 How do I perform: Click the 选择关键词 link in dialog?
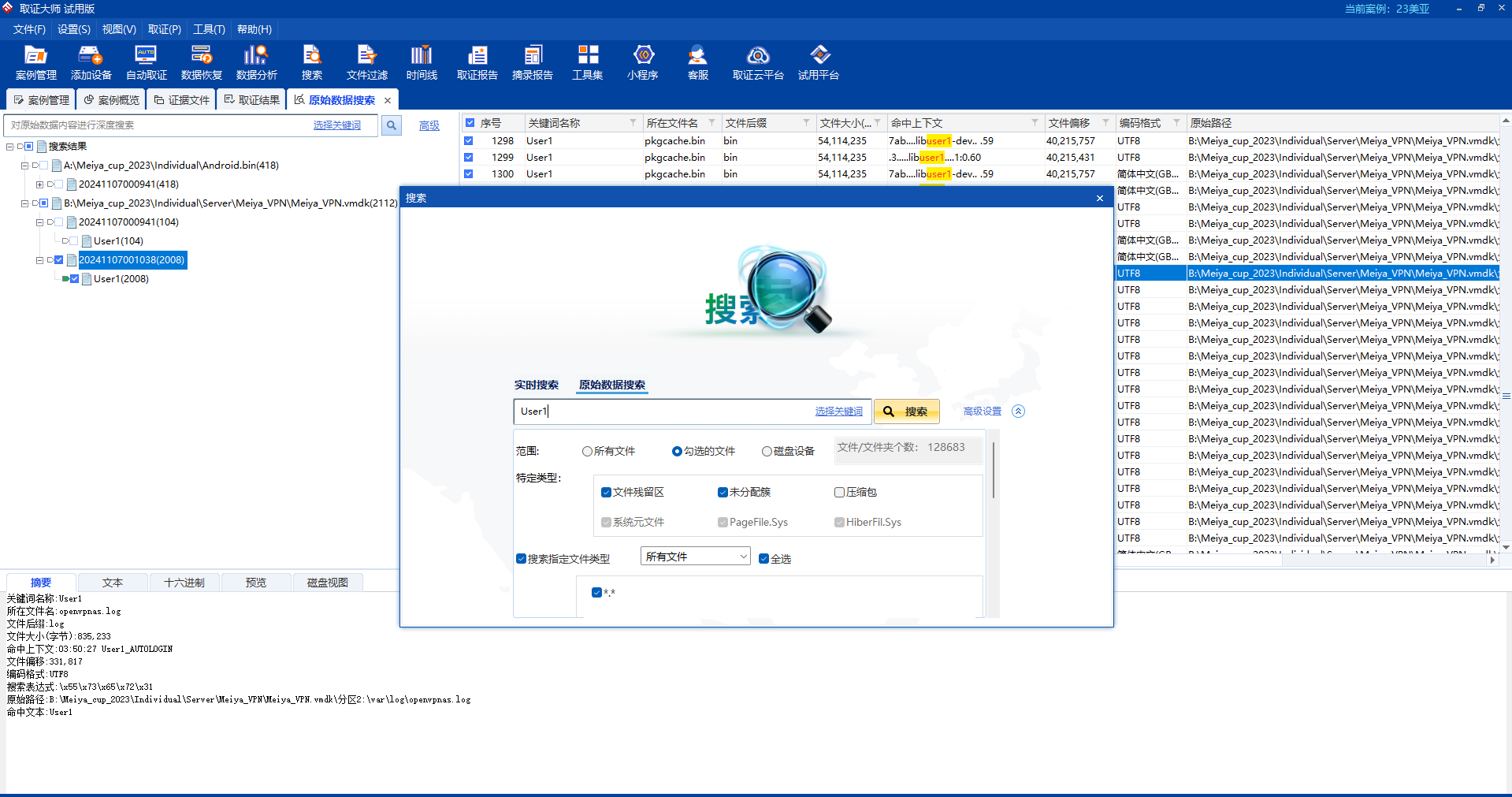click(x=838, y=412)
